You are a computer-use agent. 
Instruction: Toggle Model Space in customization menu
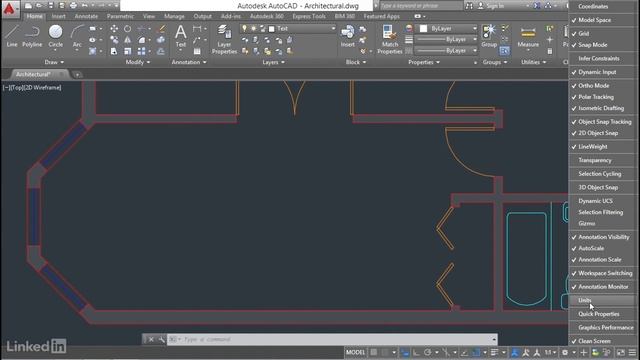(602, 20)
